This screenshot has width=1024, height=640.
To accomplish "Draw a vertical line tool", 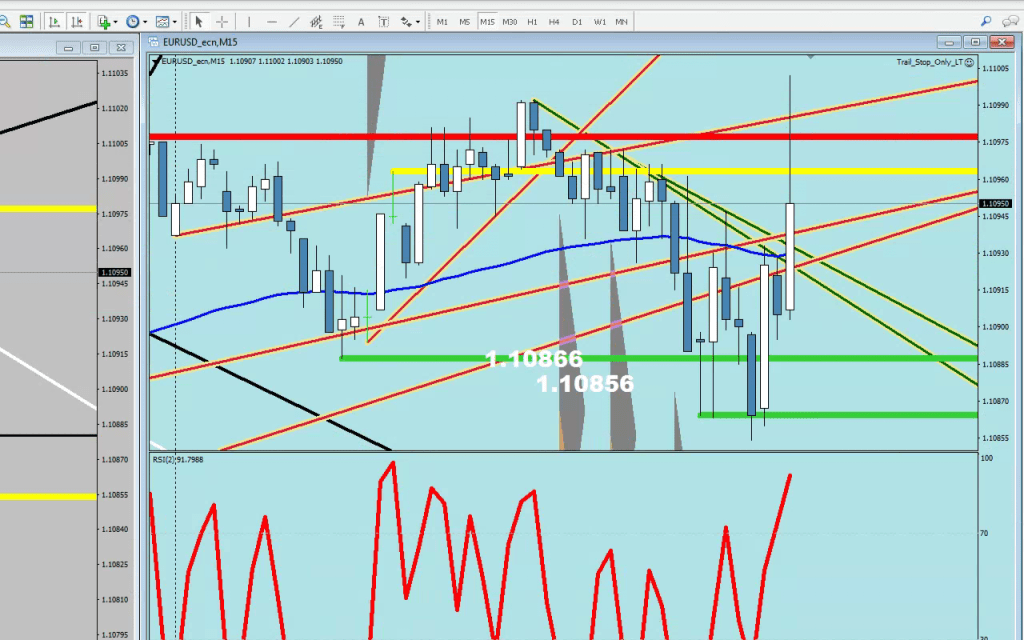I will tap(249, 21).
